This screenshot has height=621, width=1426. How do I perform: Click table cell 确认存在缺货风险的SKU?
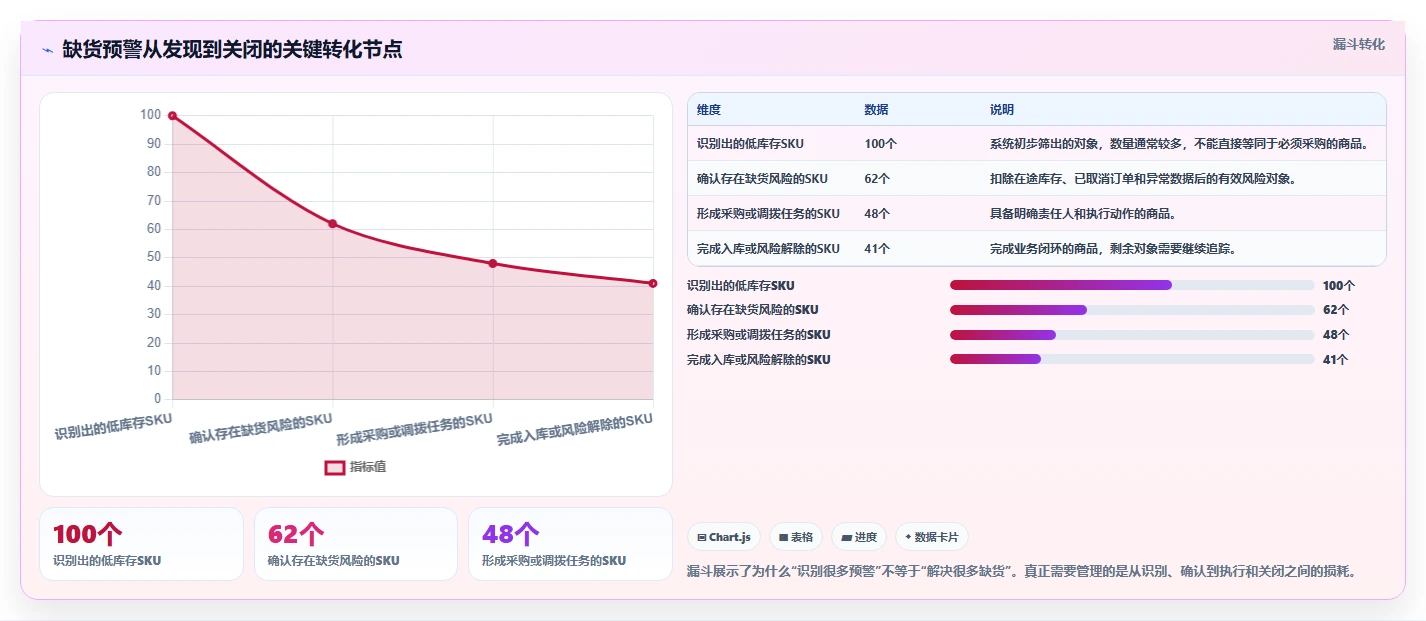(762, 179)
